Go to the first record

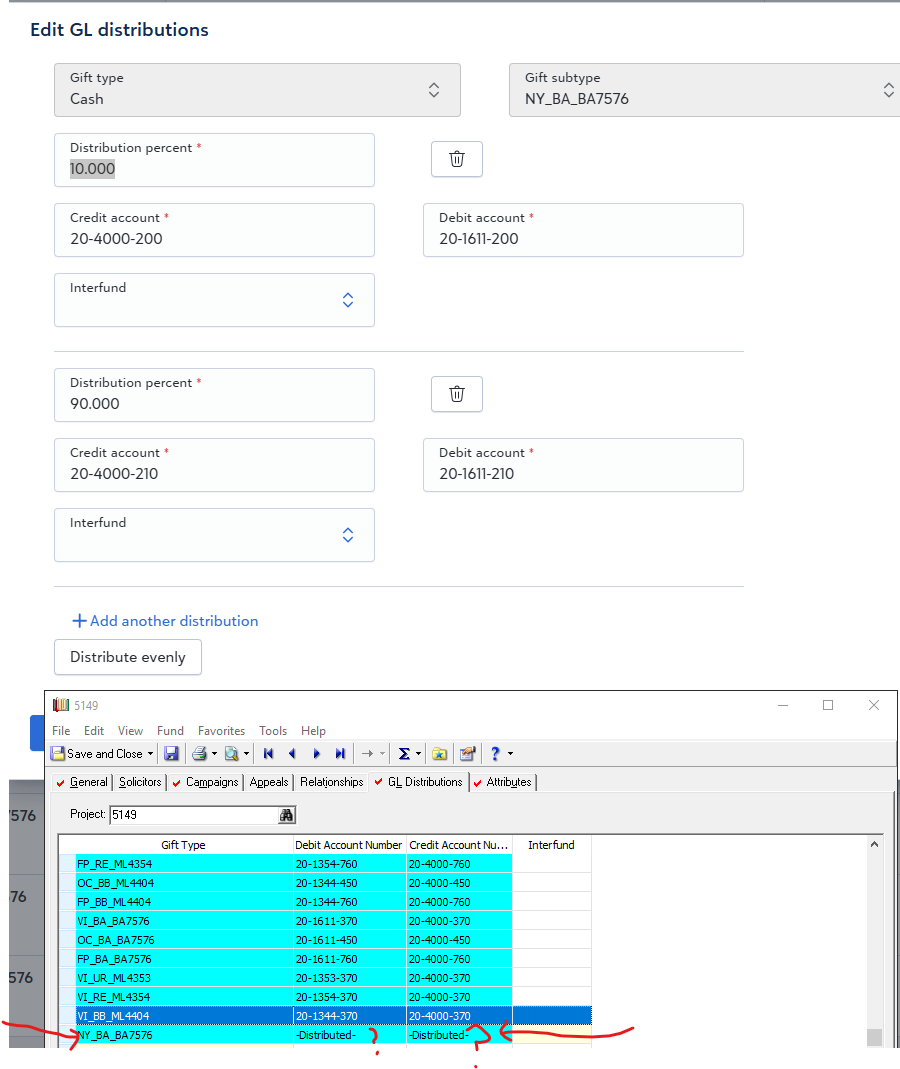point(269,753)
